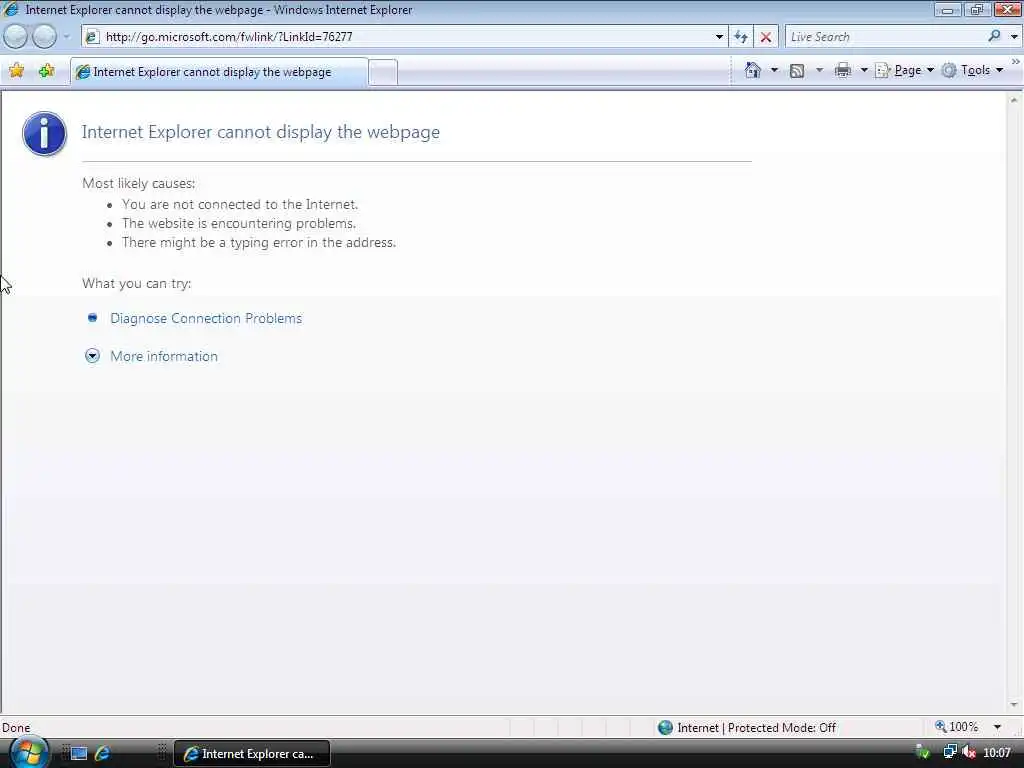1024x768 pixels.
Task: Click the muted volume tray icon
Action: [969, 752]
